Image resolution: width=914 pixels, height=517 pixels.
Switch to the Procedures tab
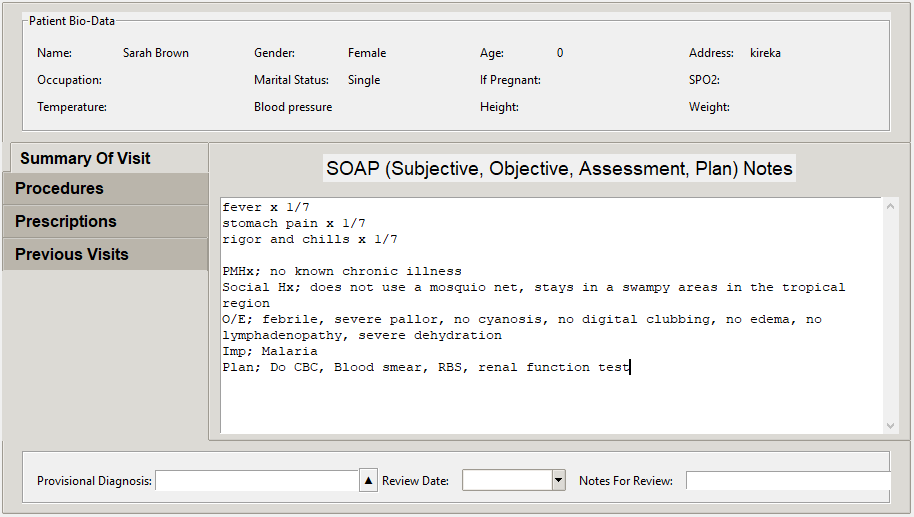106,188
